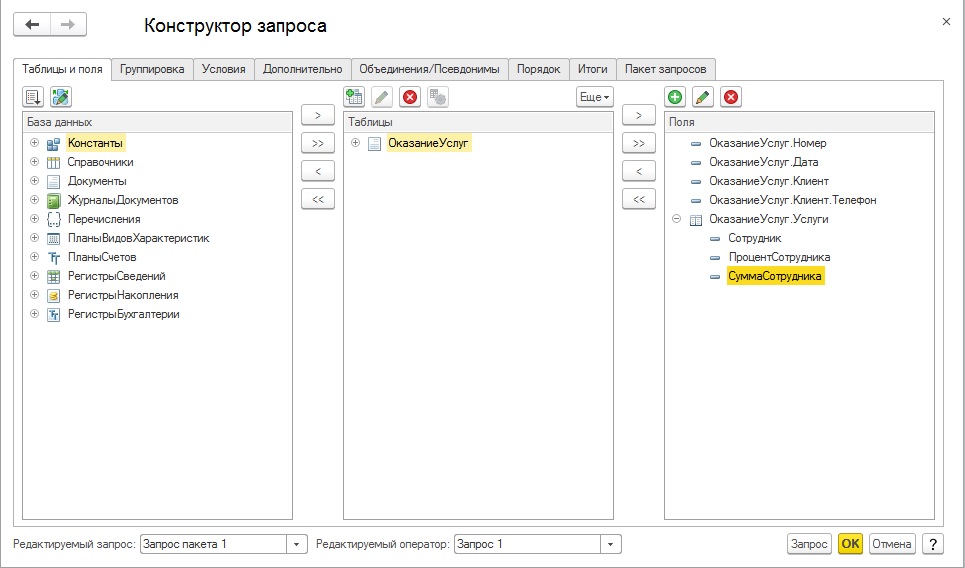Open the Еще dropdown menu
The height and width of the screenshot is (568, 965).
click(595, 97)
